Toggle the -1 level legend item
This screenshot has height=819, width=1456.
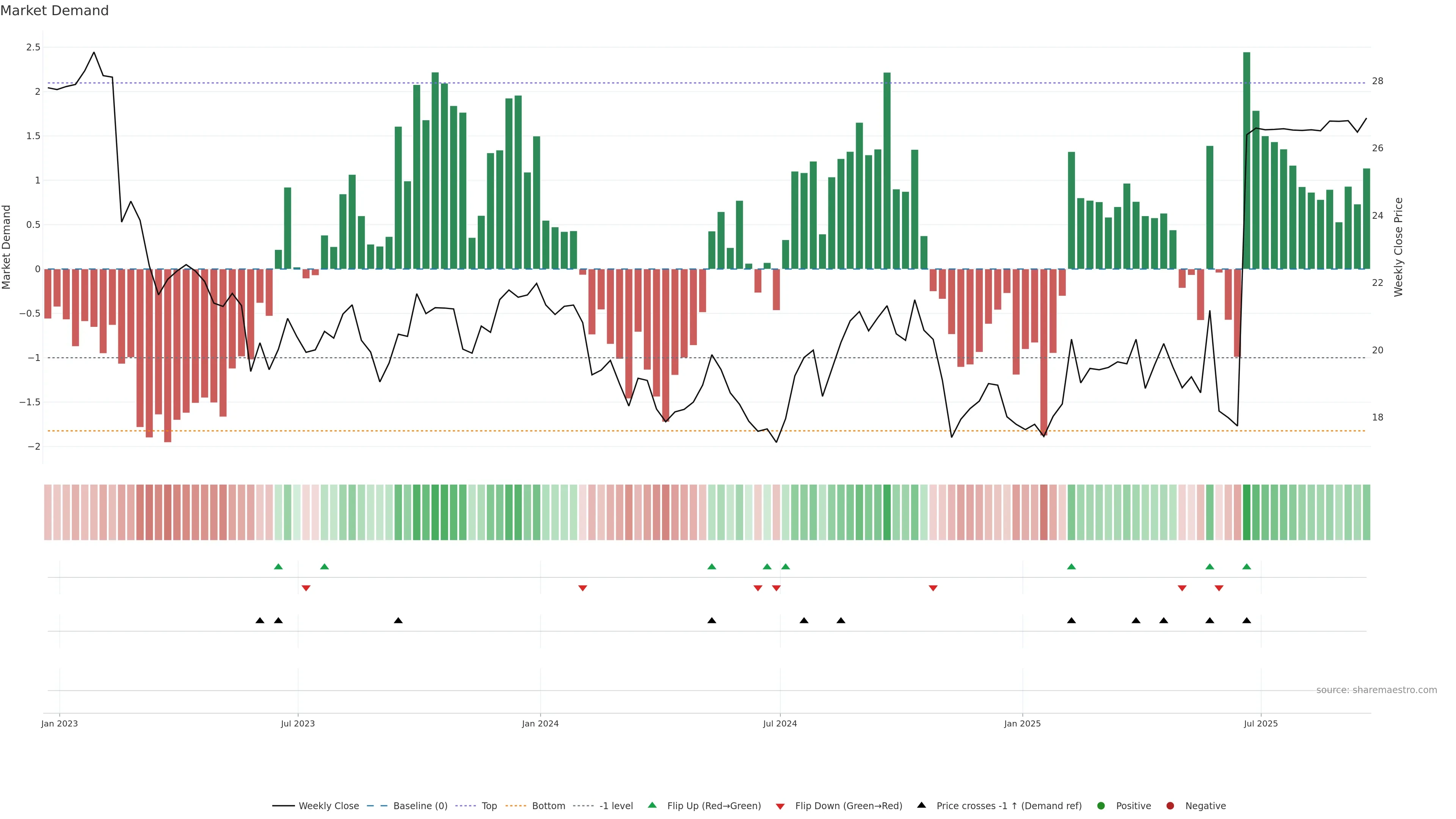[x=615, y=806]
